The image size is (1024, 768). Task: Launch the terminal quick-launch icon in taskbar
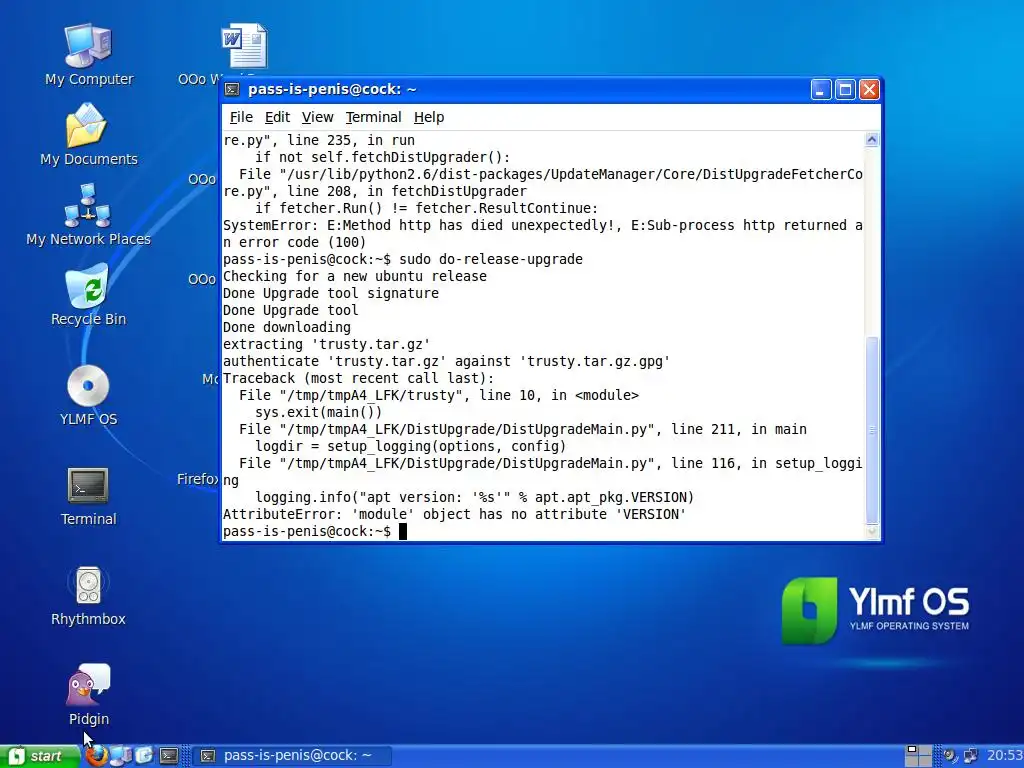click(169, 756)
